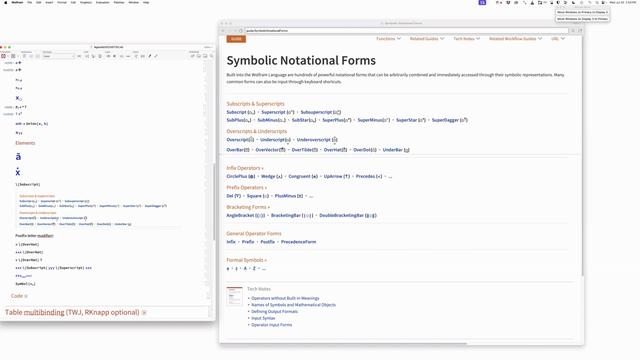Expand the Bracketing Forms section link
The image size is (640, 360).
[248, 207]
